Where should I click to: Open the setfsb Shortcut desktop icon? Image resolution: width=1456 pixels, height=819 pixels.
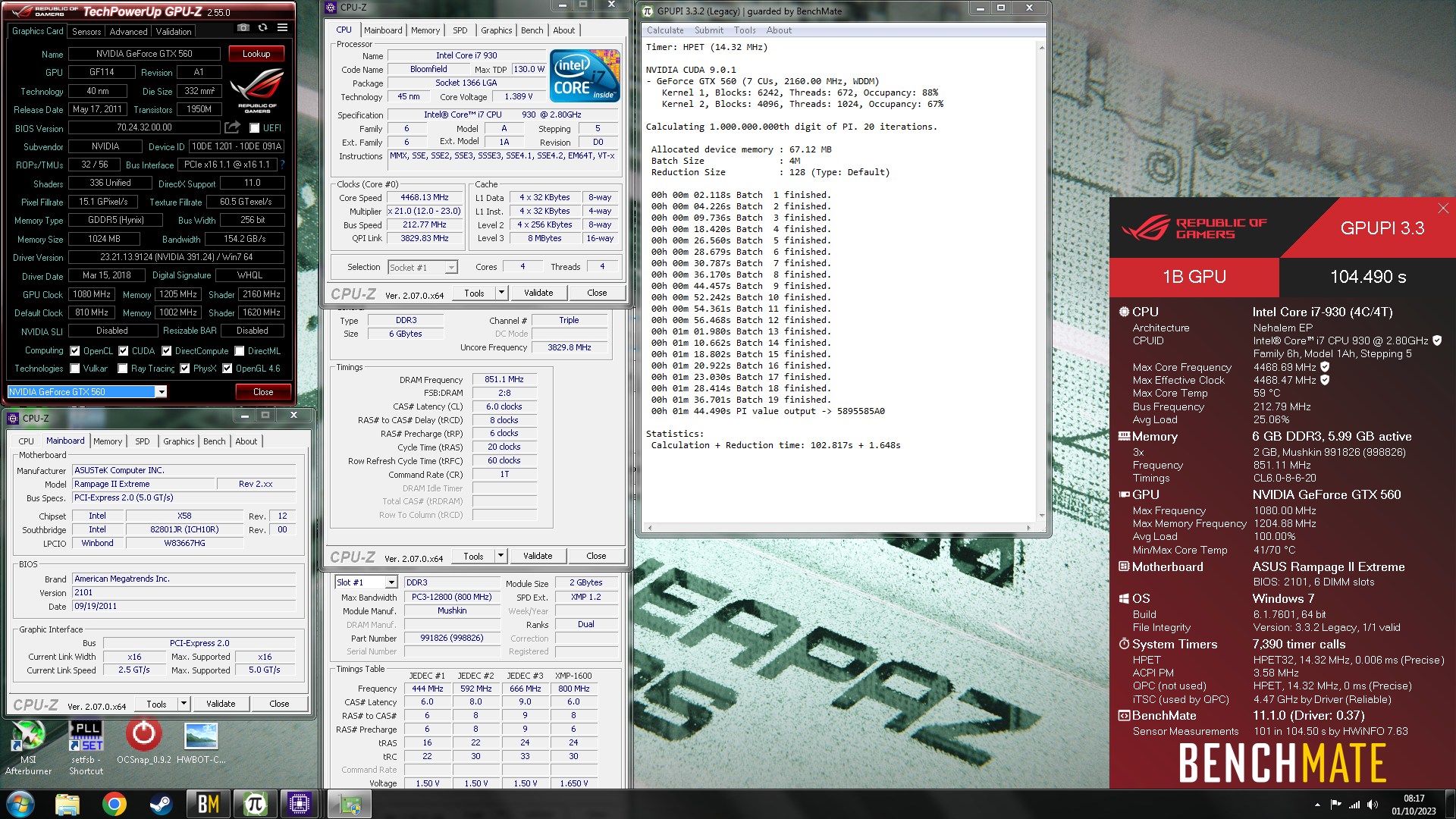pos(86,748)
